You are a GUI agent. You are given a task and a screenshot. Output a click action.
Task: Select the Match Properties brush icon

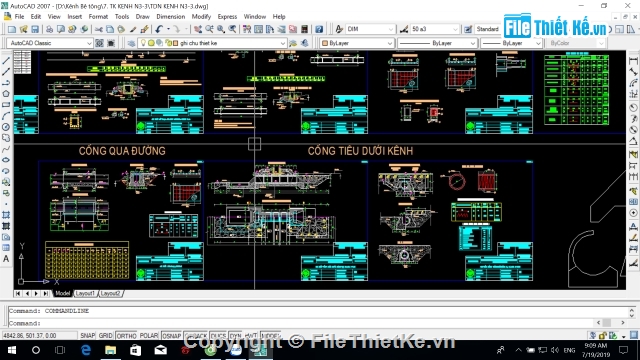pyautogui.click(x=133, y=29)
